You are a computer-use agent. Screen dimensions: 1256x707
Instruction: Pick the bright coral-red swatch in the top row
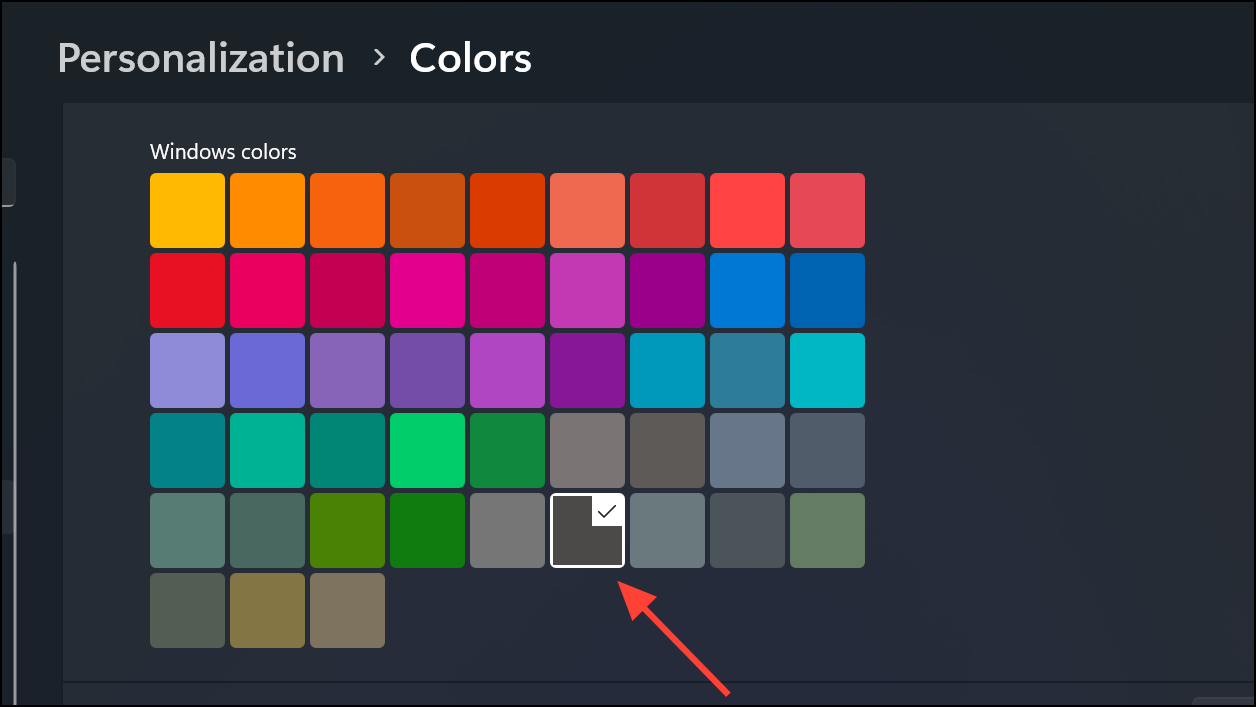coord(747,210)
